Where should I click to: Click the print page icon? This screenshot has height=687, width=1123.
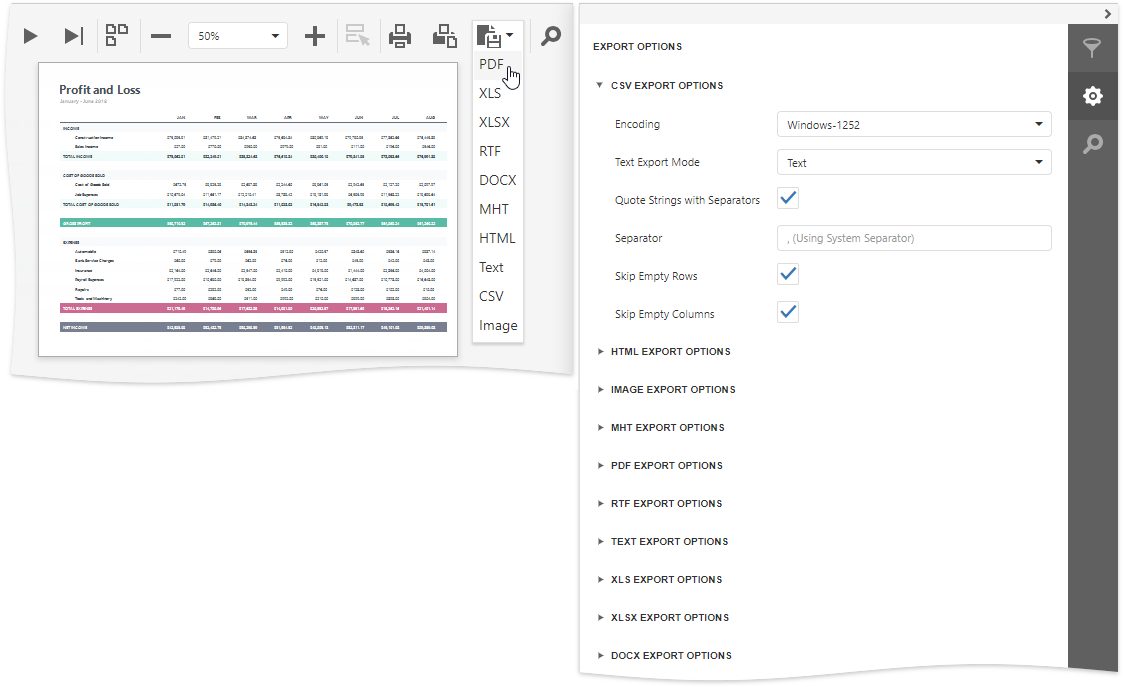tap(444, 36)
